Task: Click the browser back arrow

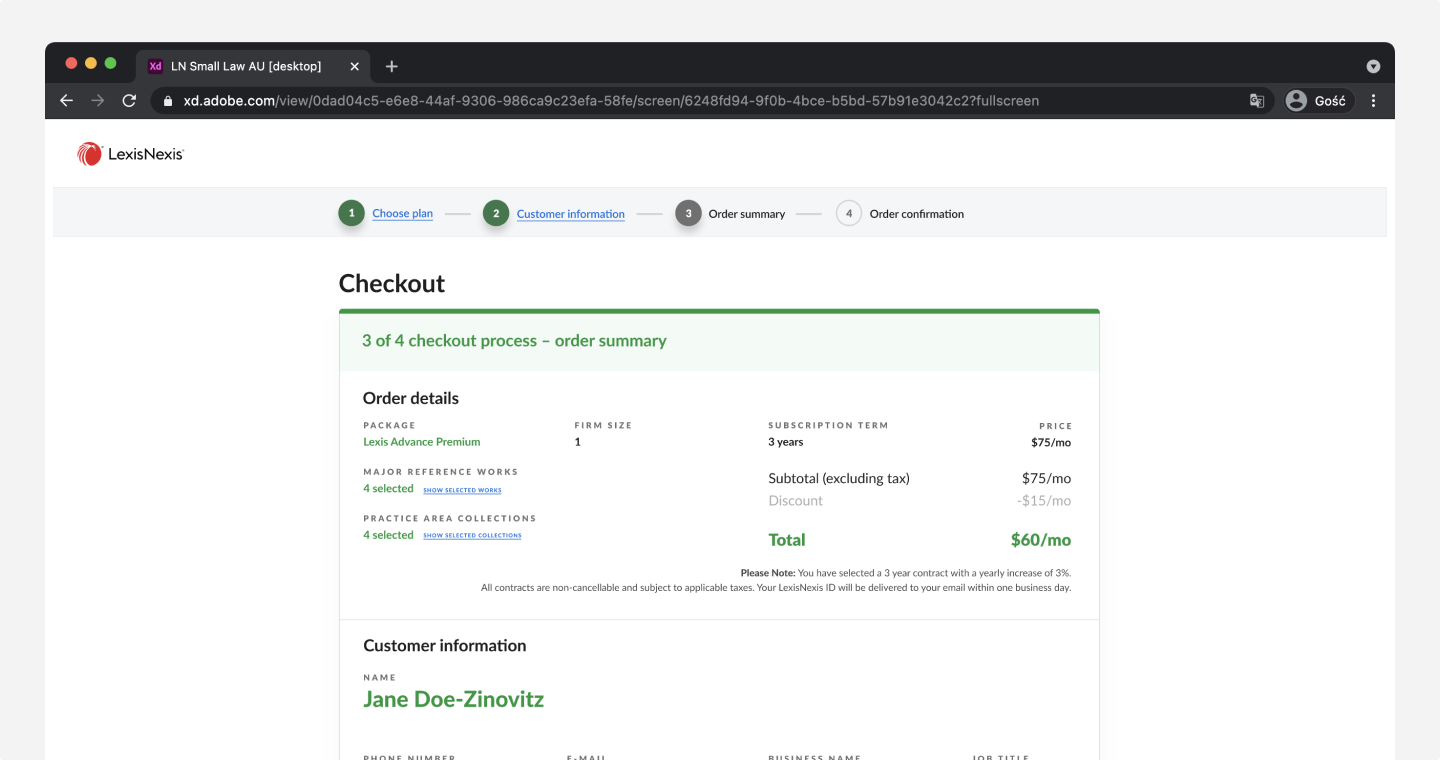Action: pos(67,101)
